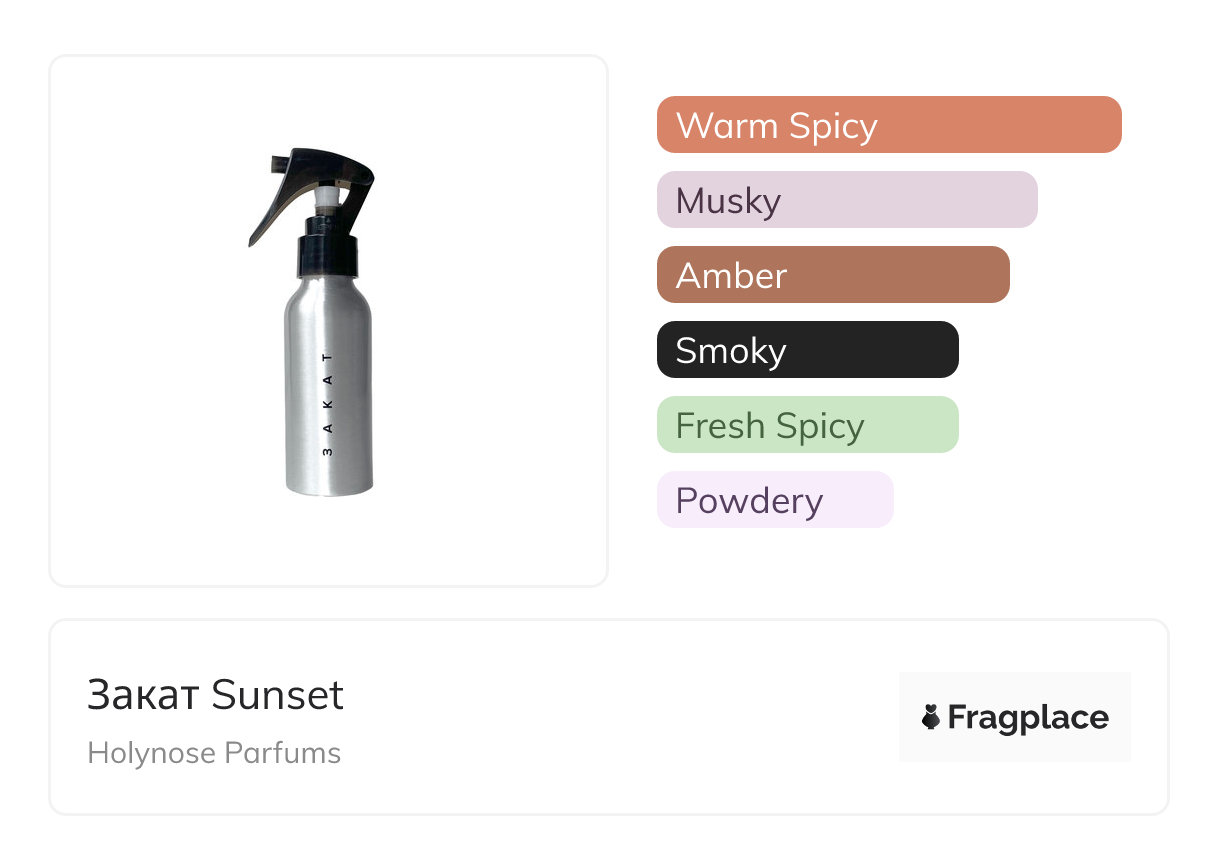
Task: Open the Holynose Parfums brand link
Action: (214, 753)
